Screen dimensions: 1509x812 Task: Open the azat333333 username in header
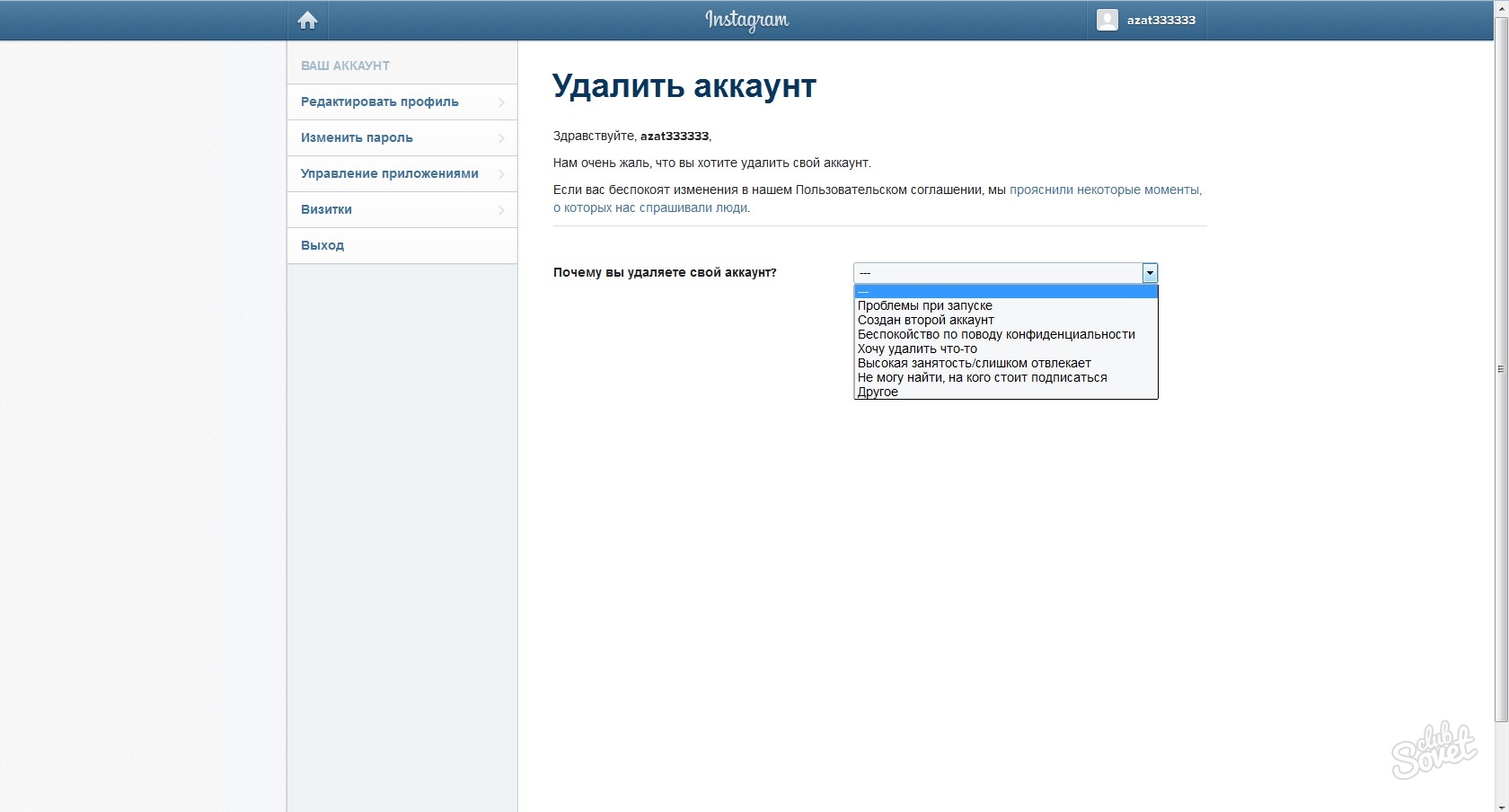pos(1161,20)
